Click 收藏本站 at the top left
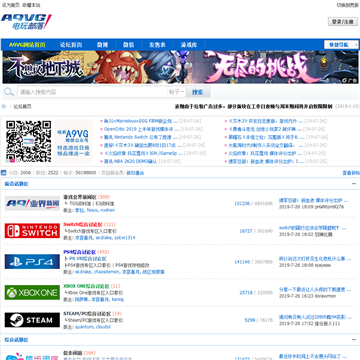The image size is (360, 360). [31, 5]
